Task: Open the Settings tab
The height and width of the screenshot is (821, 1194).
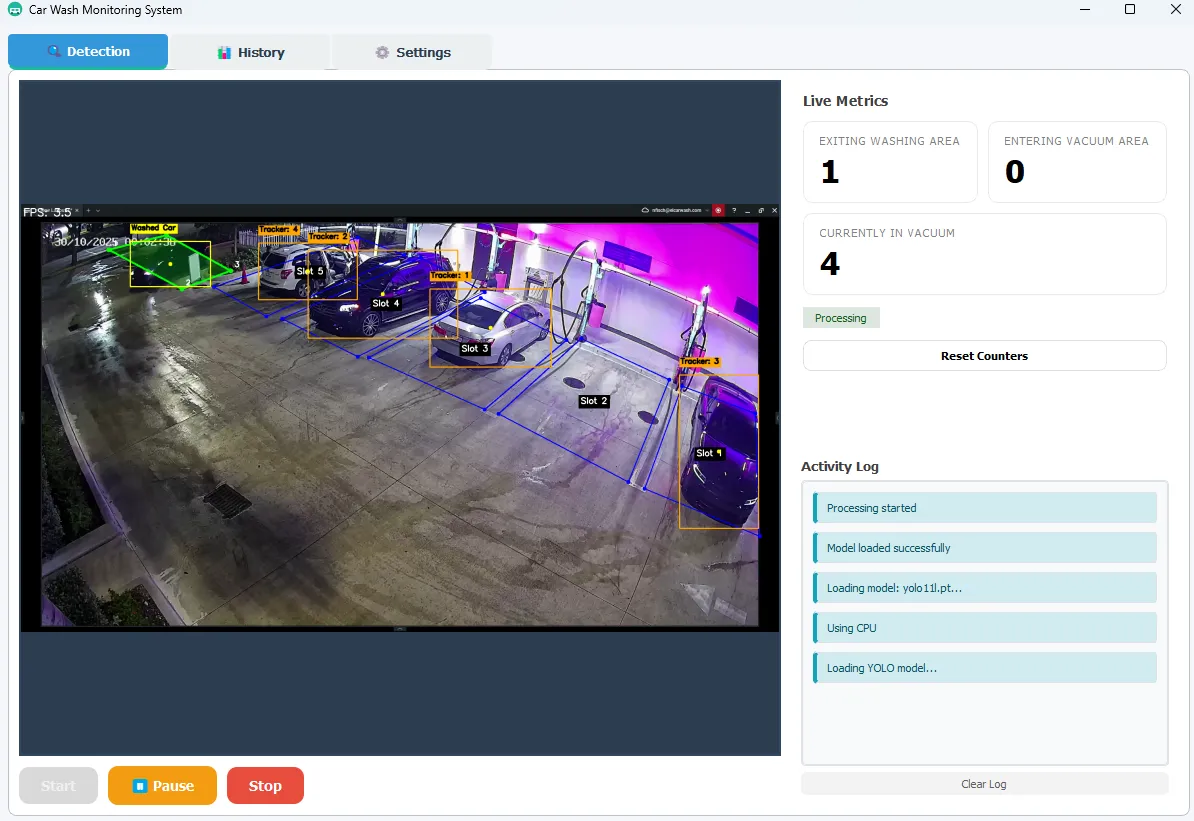Action: (412, 53)
